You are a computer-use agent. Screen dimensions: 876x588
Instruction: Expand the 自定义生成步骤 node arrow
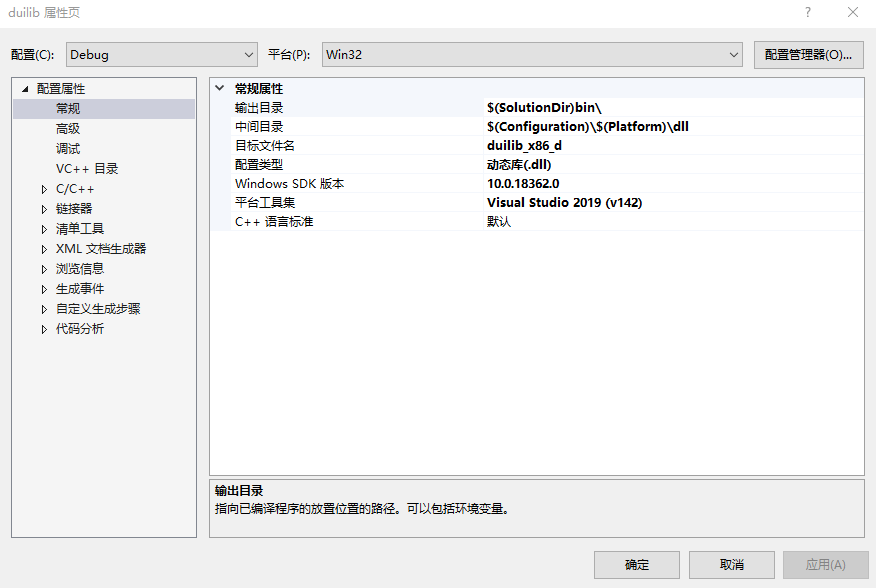click(x=44, y=309)
